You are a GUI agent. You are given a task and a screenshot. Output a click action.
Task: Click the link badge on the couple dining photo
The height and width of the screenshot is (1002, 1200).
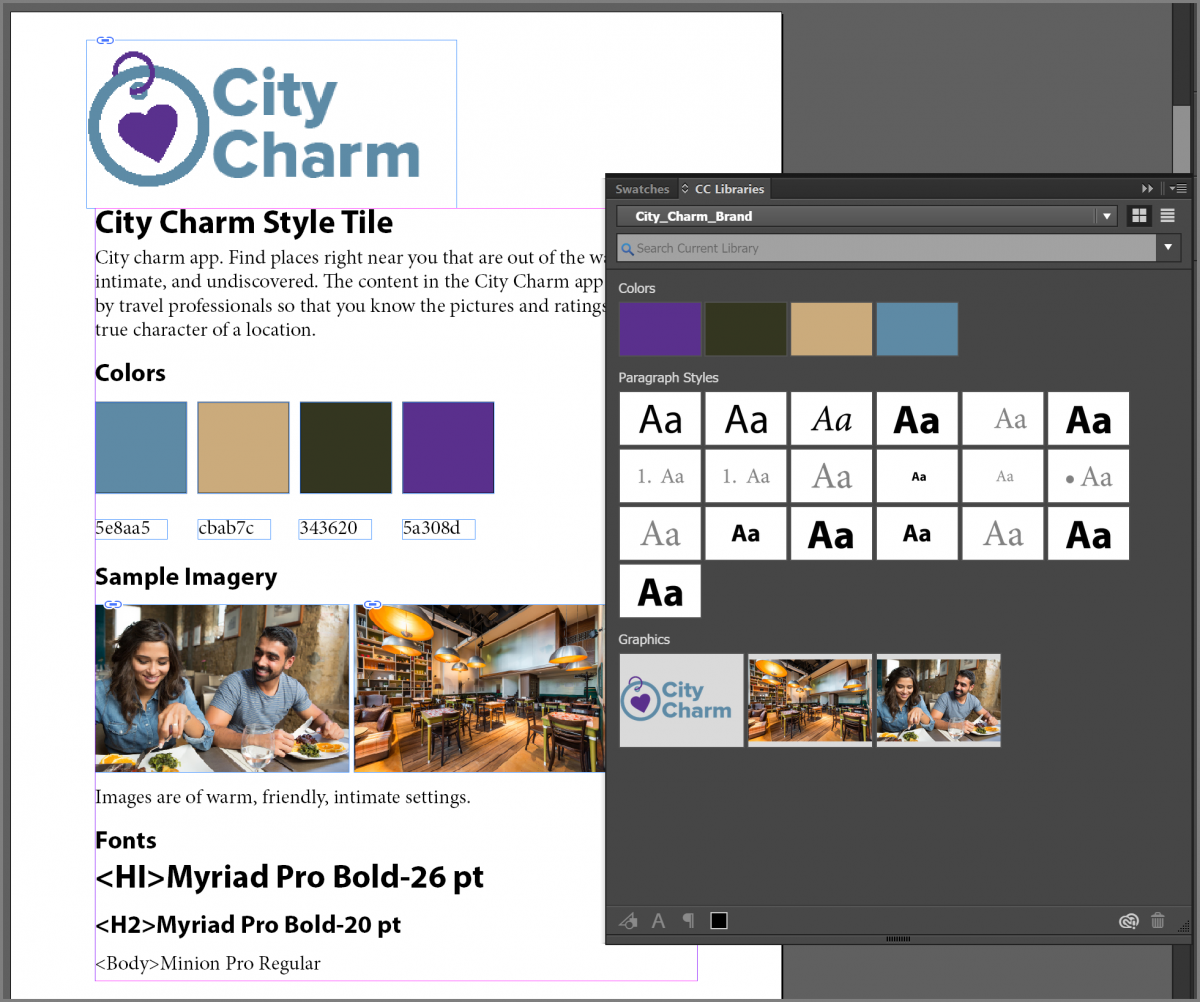click(113, 604)
